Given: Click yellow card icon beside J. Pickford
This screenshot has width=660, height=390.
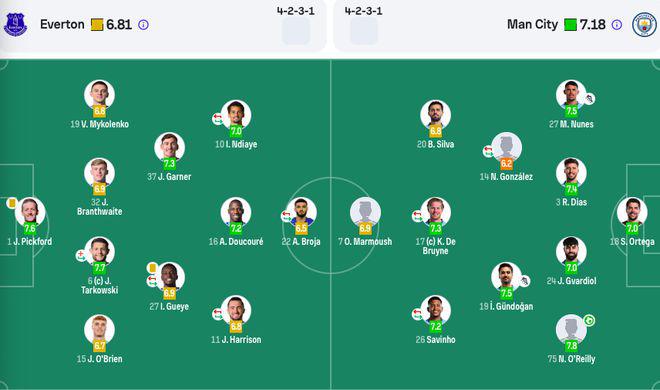Looking at the screenshot, I should [12, 203].
